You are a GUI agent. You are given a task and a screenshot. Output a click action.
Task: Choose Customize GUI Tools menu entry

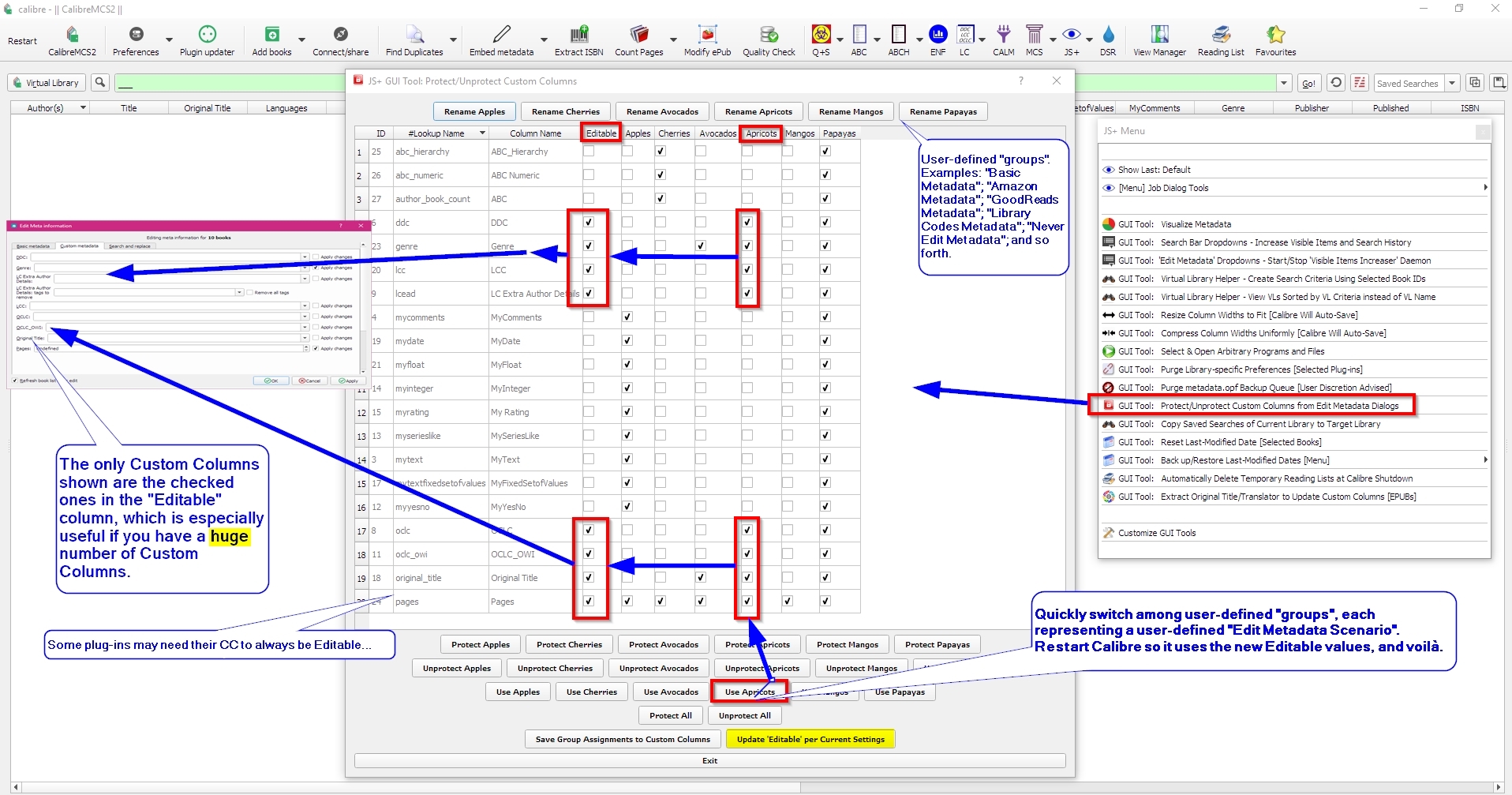pyautogui.click(x=1156, y=533)
